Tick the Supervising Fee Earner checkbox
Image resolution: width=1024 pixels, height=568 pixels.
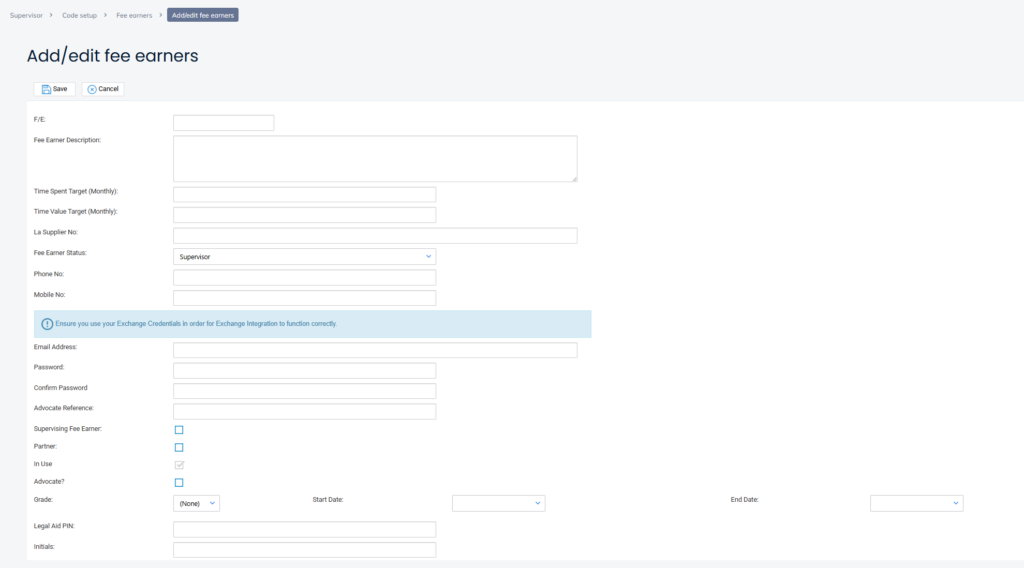(179, 430)
